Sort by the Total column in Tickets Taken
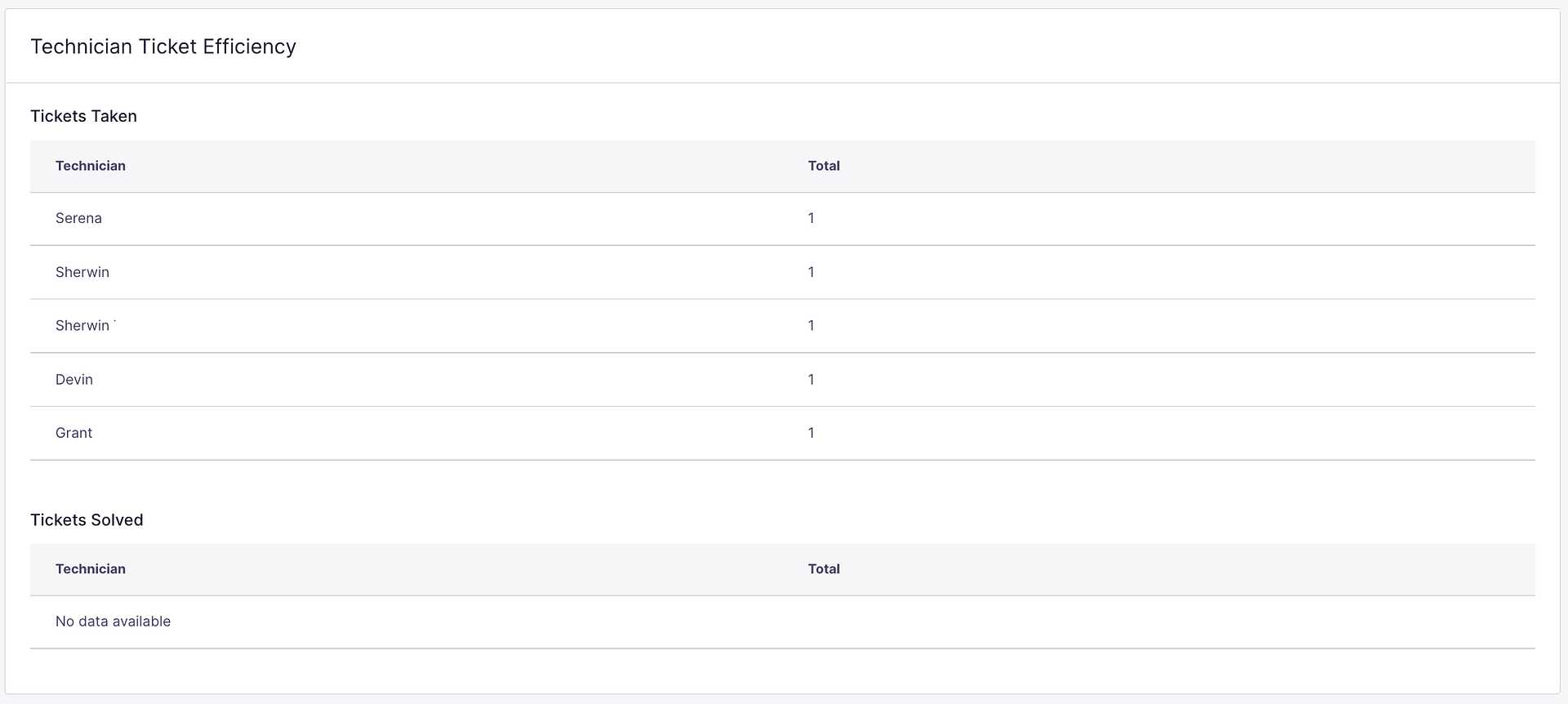1568x704 pixels. click(x=824, y=166)
